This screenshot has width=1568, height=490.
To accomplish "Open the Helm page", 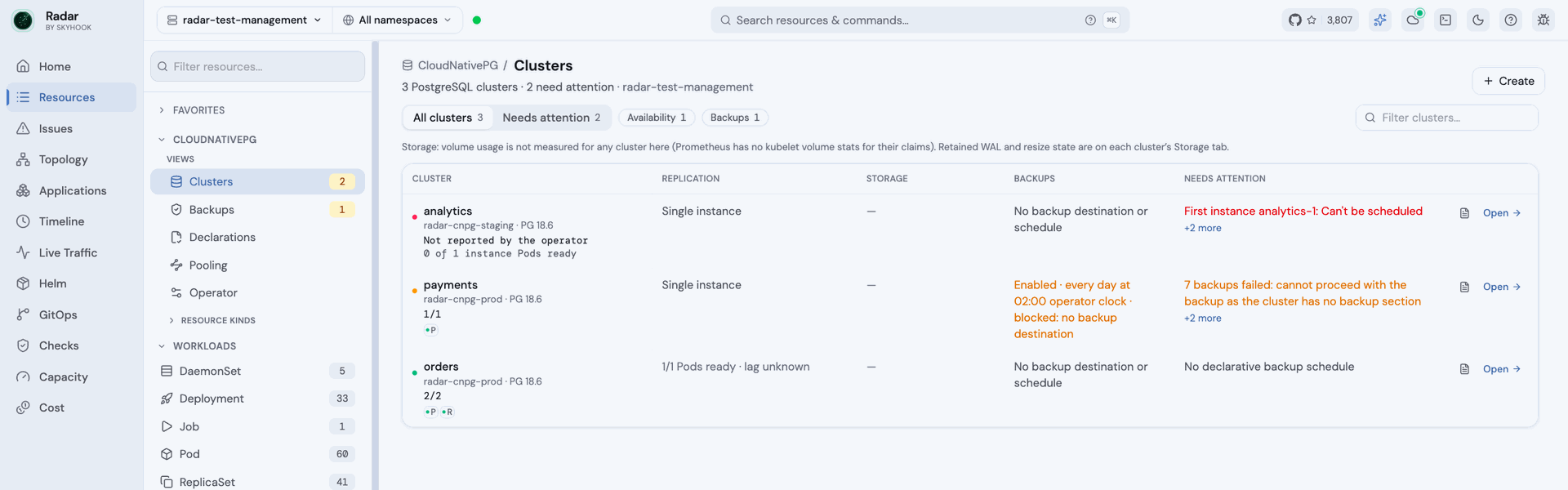I will pyautogui.click(x=71, y=283).
